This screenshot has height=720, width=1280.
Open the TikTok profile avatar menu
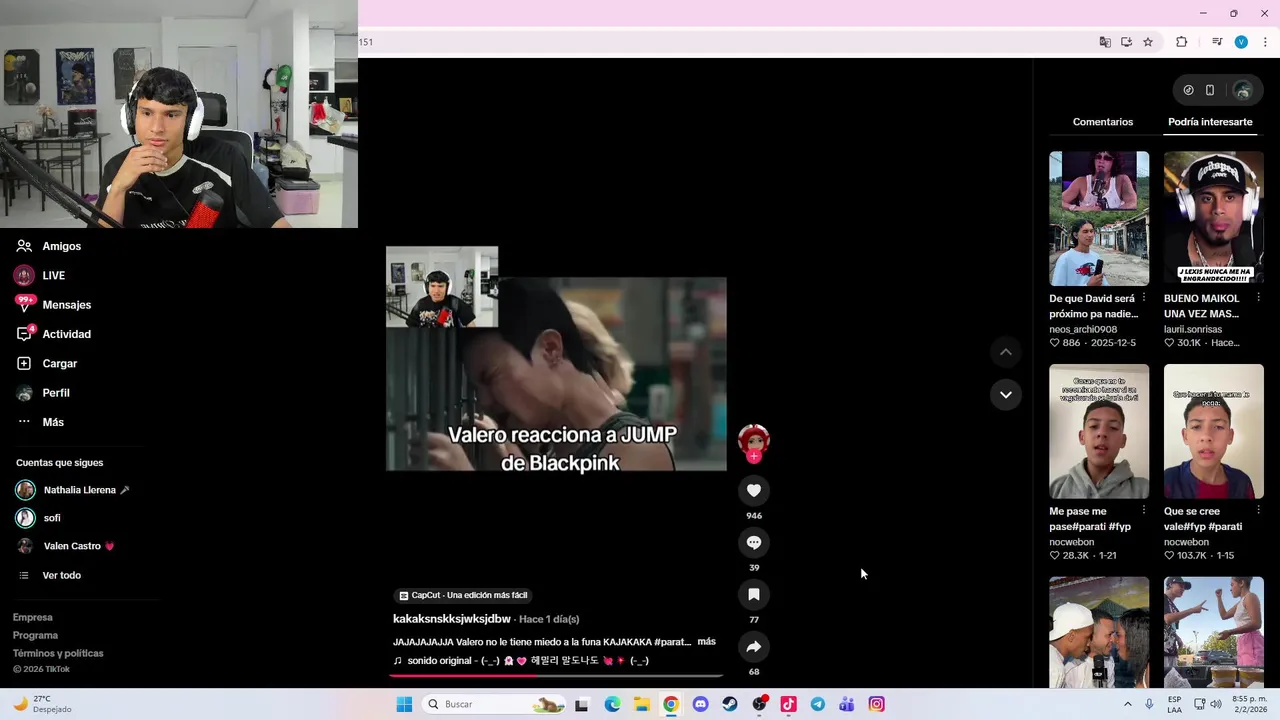click(1242, 91)
